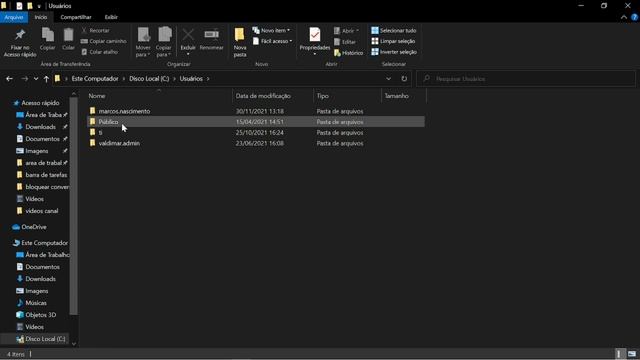Open the bloquear conver folder shortcut
This screenshot has width=640, height=360.
pyautogui.click(x=47, y=187)
